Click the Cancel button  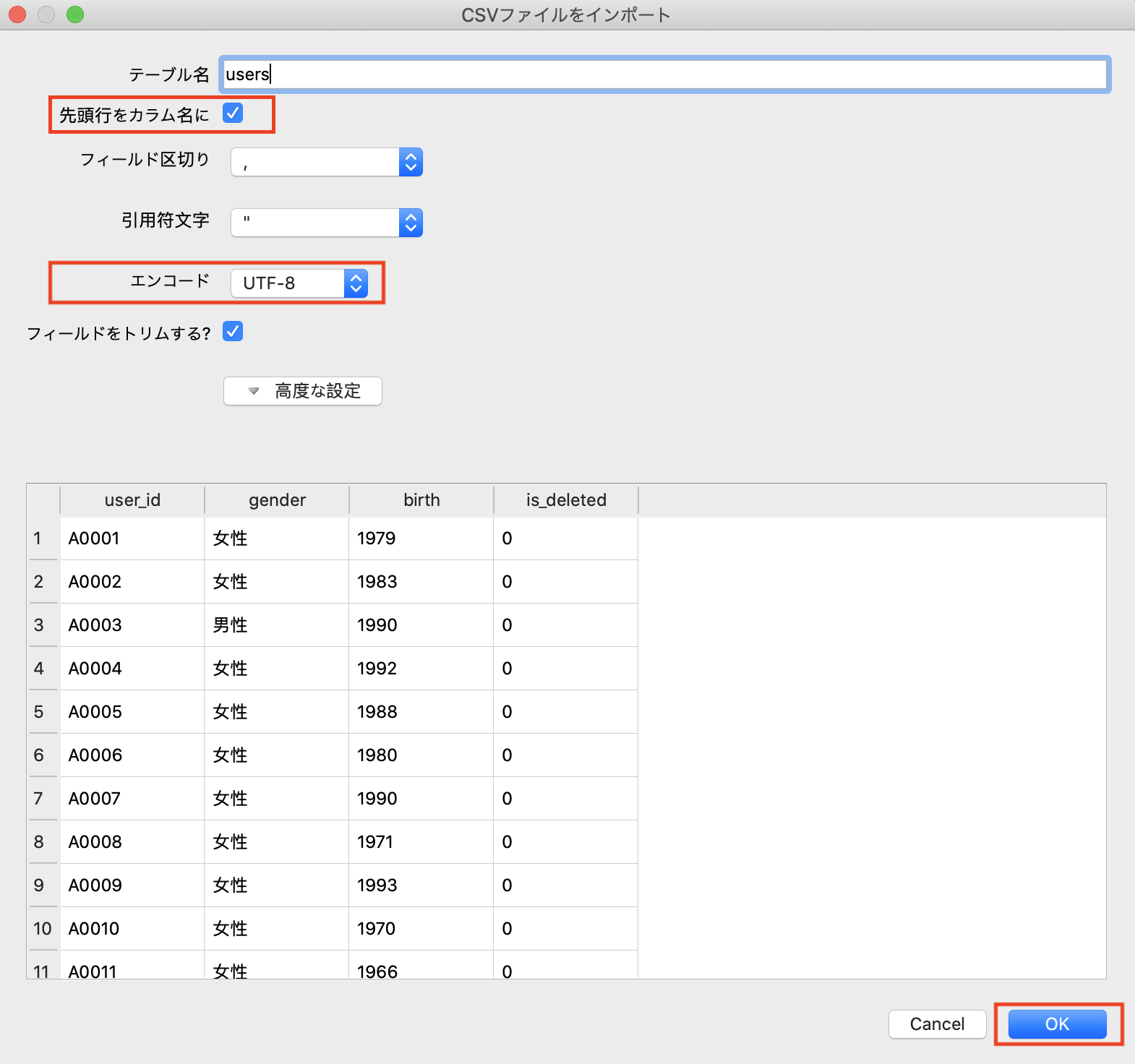[937, 1024]
